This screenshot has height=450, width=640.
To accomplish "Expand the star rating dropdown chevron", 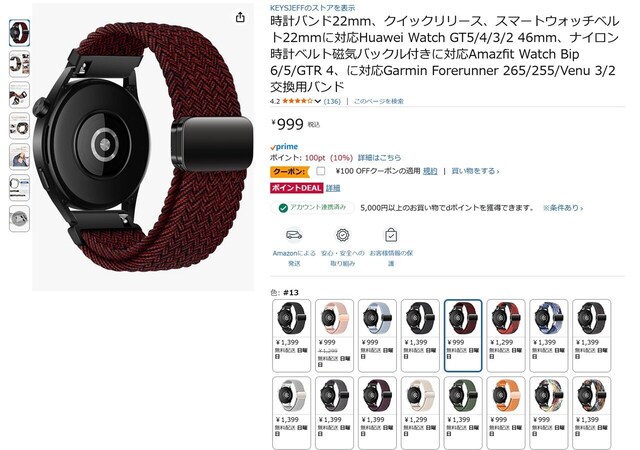I will pyautogui.click(x=318, y=101).
